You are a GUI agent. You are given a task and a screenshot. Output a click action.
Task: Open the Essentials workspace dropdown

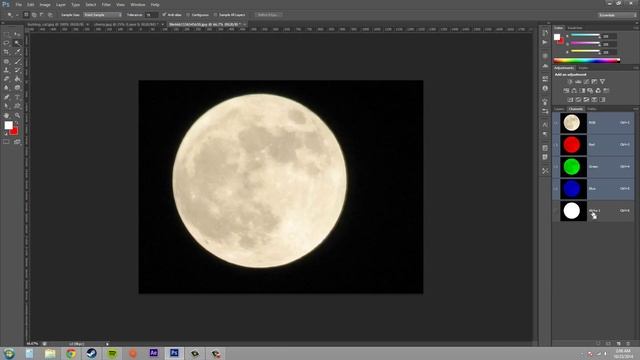617,15
